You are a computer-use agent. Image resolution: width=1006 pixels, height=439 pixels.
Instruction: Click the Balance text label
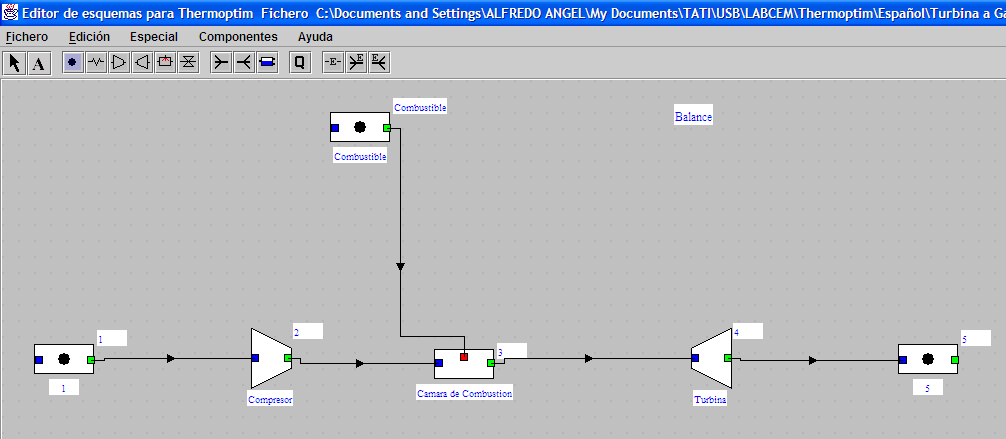tap(694, 117)
